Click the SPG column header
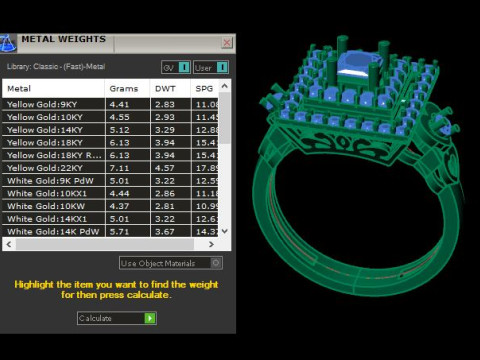This screenshot has width=480, height=360. pos(205,89)
